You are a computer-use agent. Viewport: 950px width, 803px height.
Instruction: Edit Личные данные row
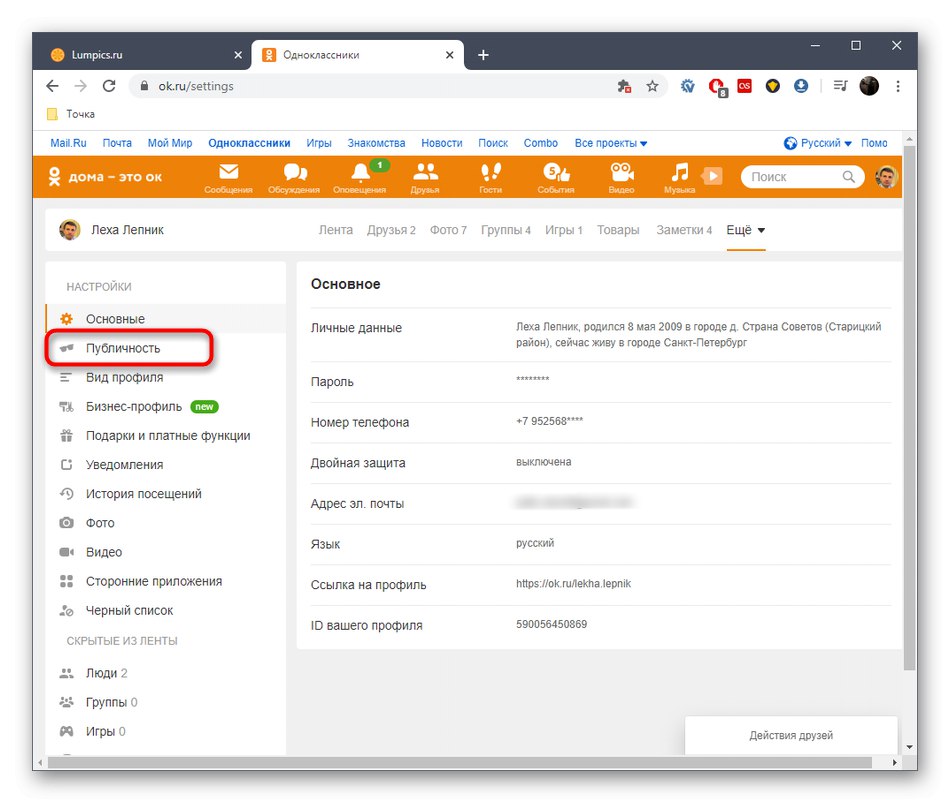click(600, 335)
